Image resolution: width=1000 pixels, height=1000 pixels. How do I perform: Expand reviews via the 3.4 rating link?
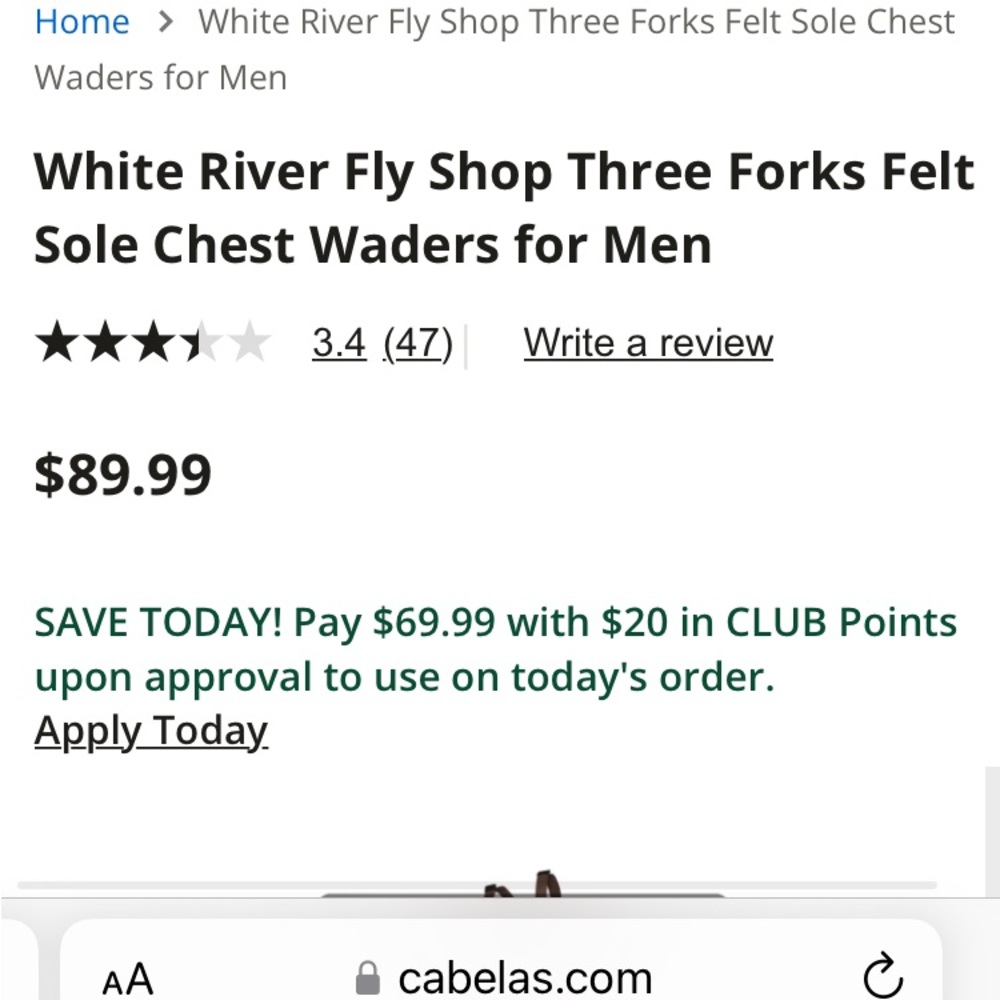(339, 342)
